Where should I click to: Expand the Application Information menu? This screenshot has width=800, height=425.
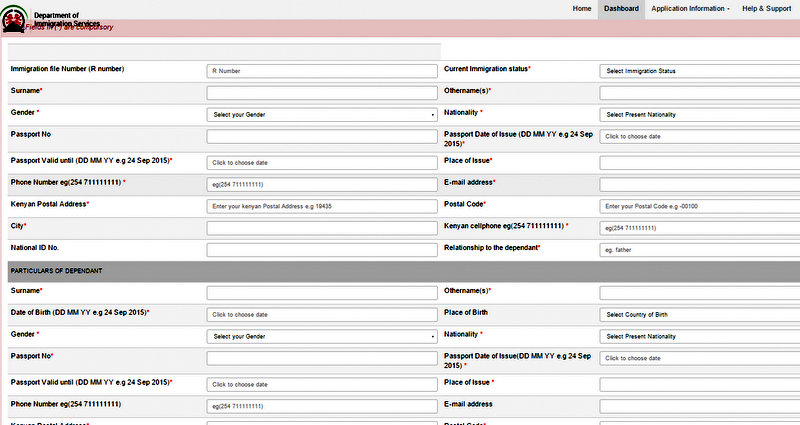tap(690, 8)
